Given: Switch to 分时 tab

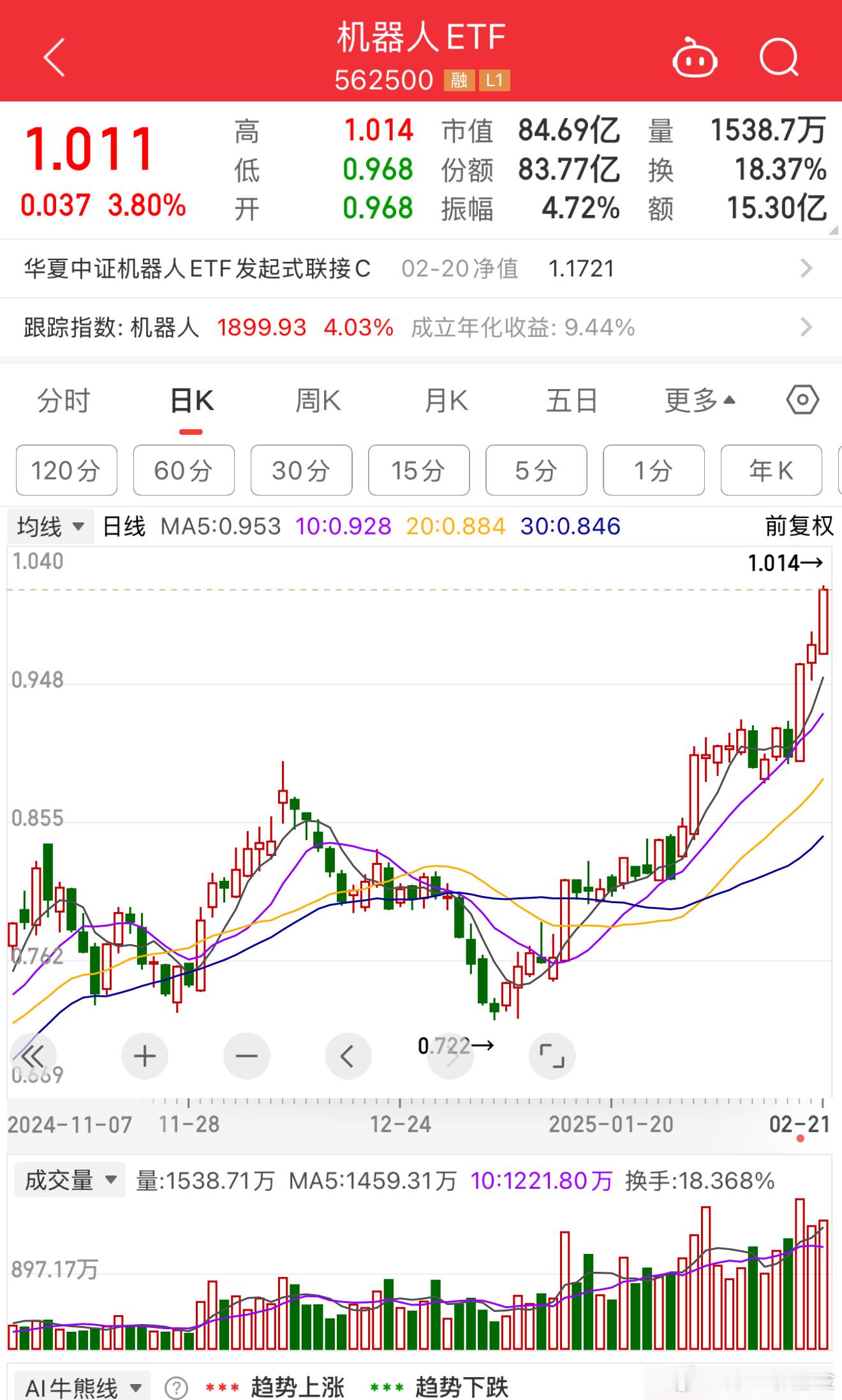Looking at the screenshot, I should (x=64, y=401).
